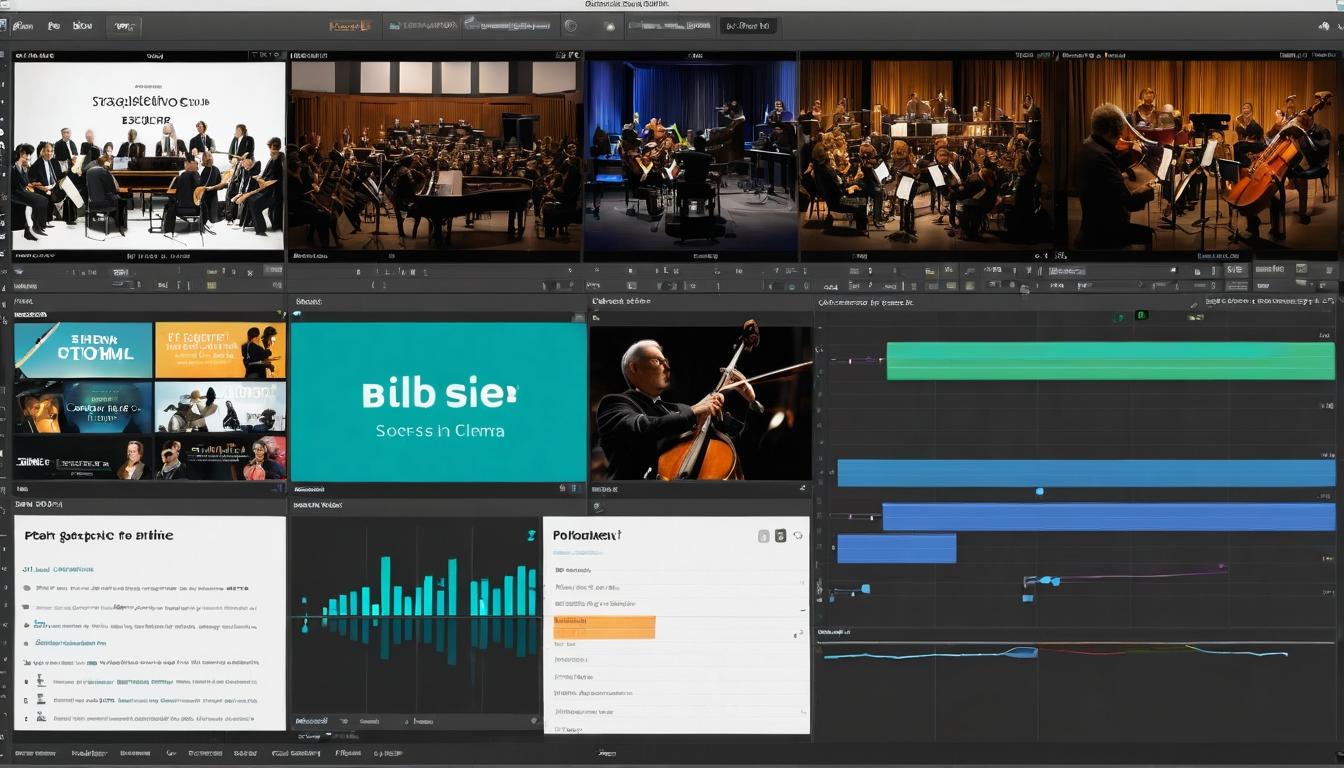Click the light gray square icon in Polroument header

click(x=763, y=536)
